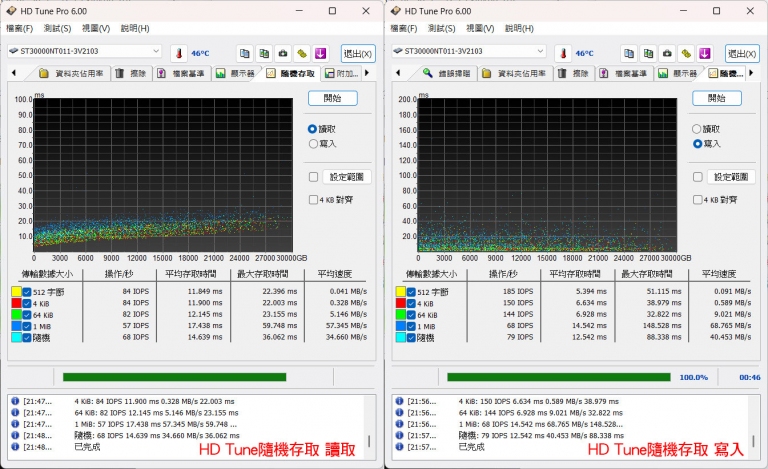Screen dimensions: 768x469
Task: Click '22.396 ms' cell in results table
Action: 280,291
